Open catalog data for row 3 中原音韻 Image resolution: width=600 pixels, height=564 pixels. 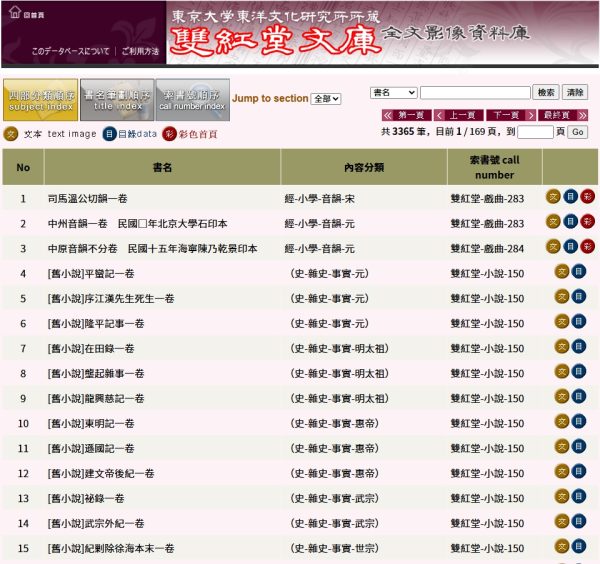(570, 246)
